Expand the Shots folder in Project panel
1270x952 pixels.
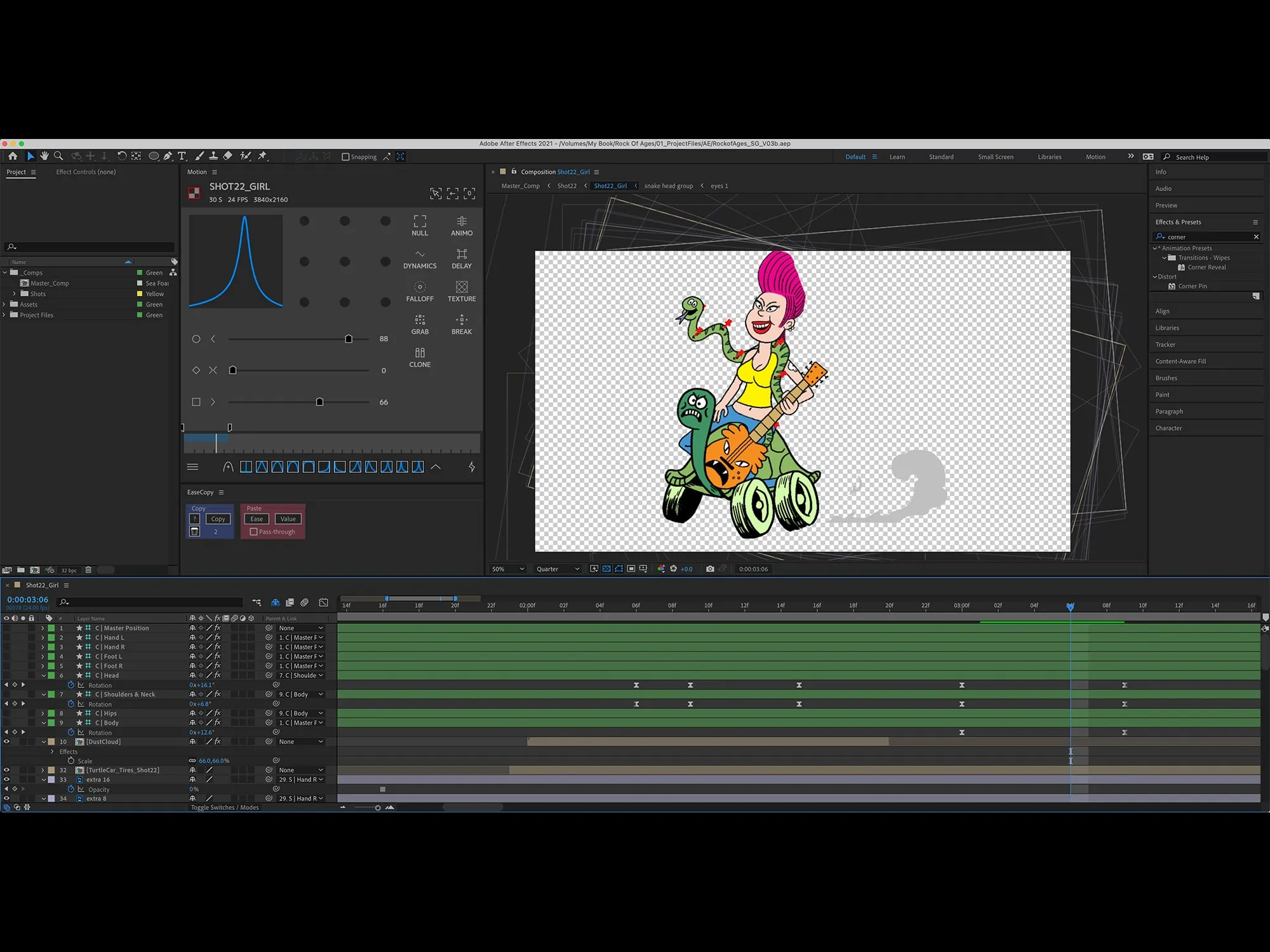click(x=14, y=294)
